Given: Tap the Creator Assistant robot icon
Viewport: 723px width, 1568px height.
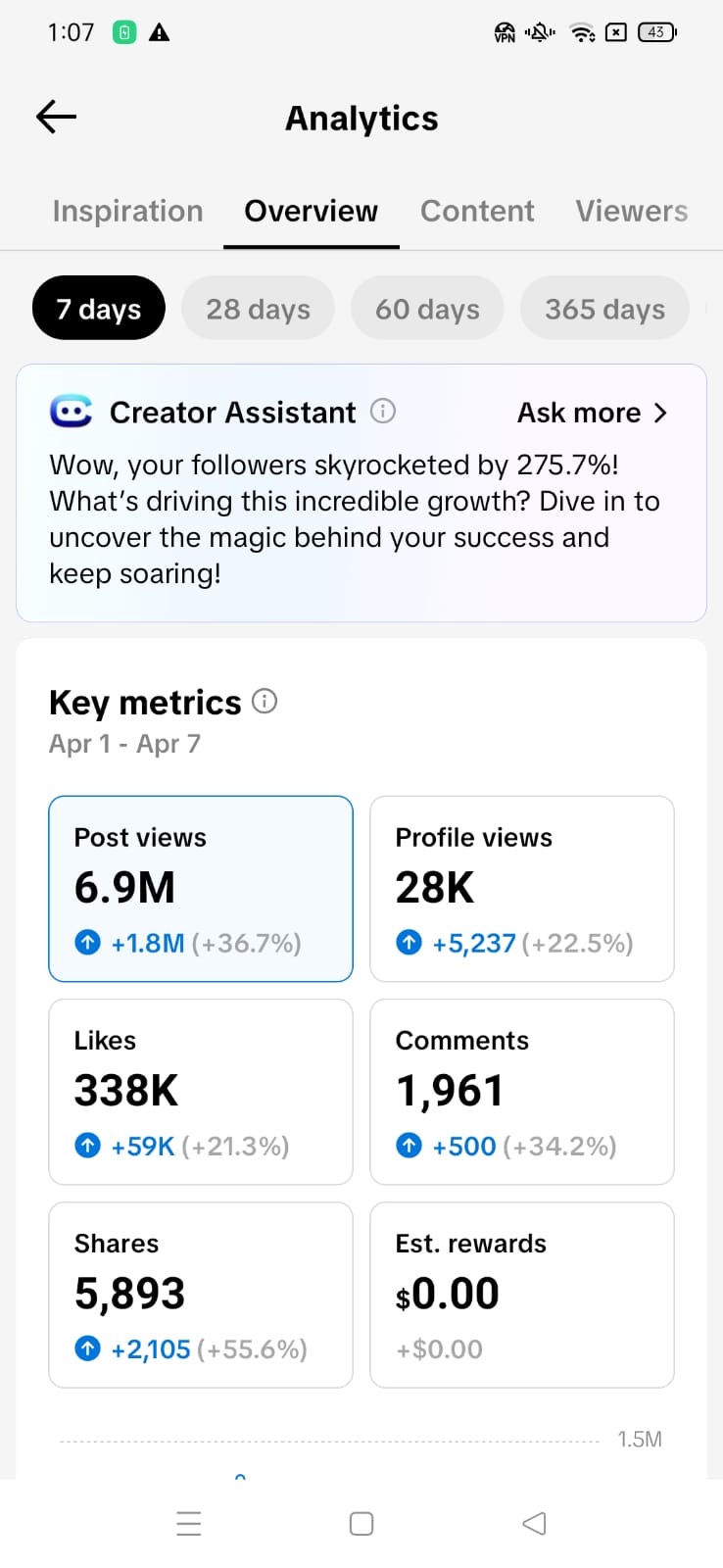Looking at the screenshot, I should 71,412.
